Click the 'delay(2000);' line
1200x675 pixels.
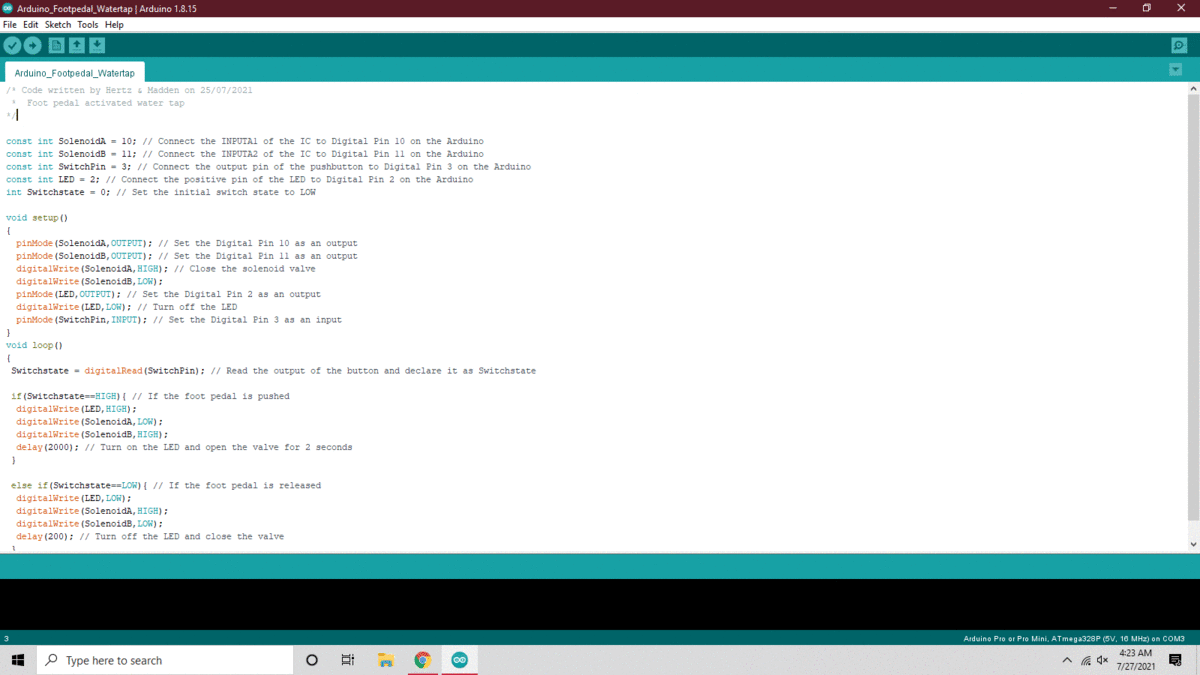pyautogui.click(x=184, y=447)
